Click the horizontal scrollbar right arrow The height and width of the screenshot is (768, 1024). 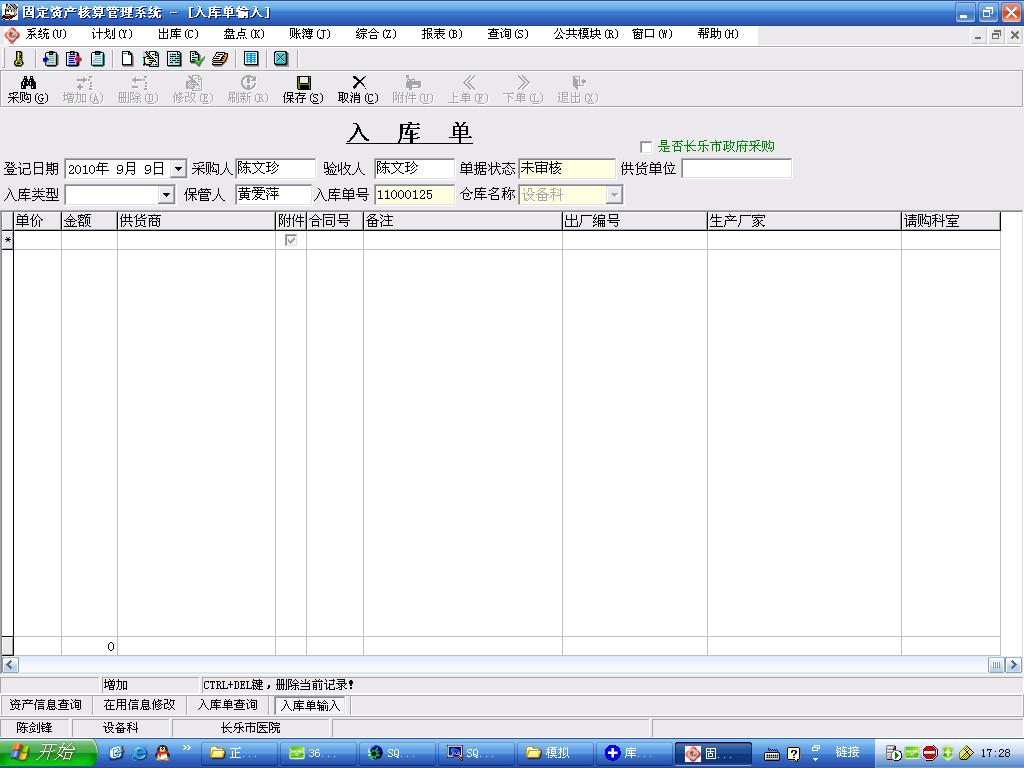coord(1012,665)
